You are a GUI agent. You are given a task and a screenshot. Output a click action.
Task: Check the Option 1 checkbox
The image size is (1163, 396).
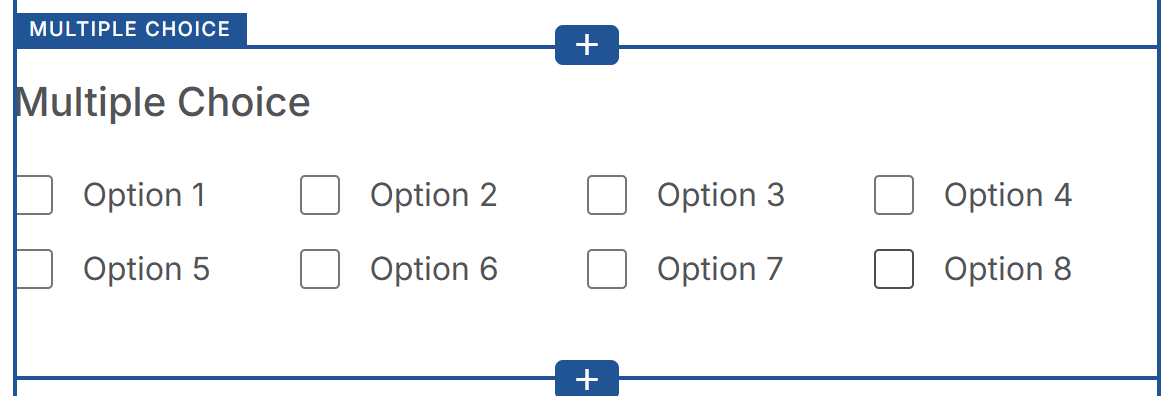click(x=33, y=195)
